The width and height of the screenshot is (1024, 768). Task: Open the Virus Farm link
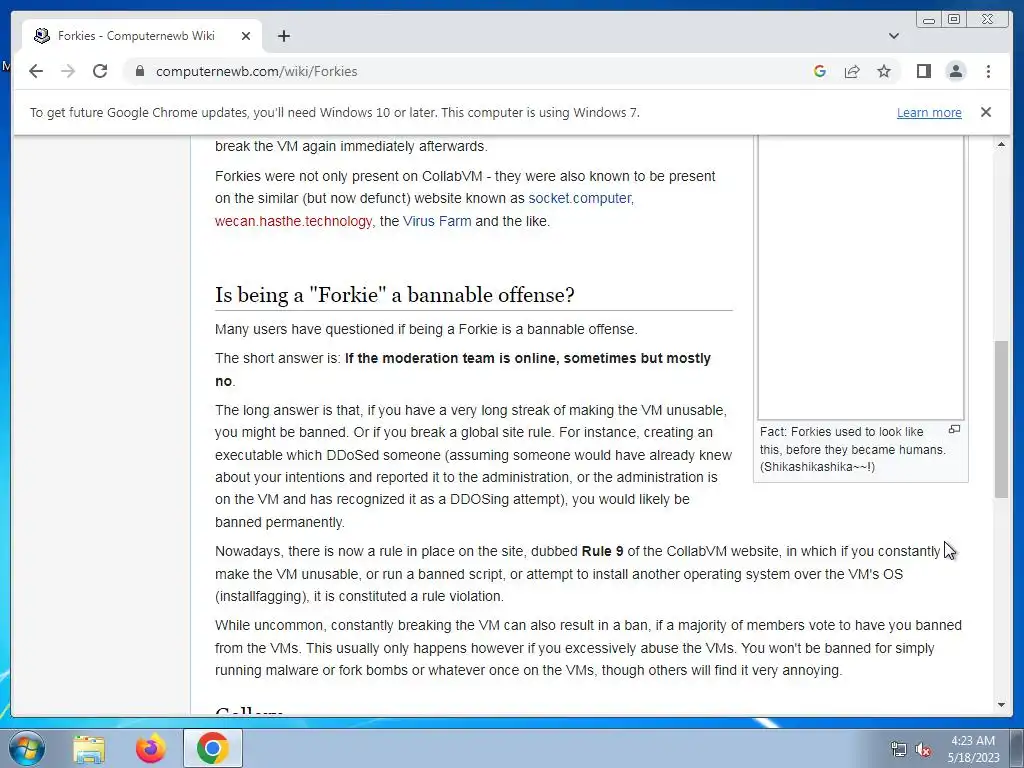point(437,221)
